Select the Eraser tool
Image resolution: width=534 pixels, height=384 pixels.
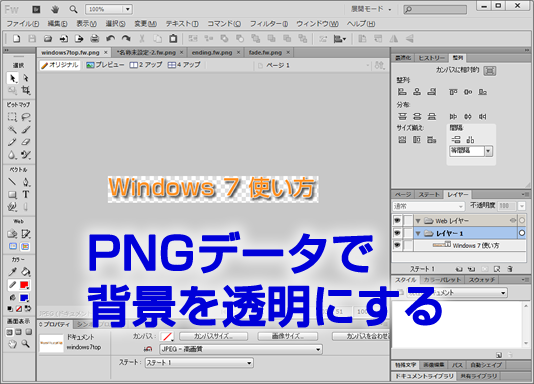(x=26, y=142)
